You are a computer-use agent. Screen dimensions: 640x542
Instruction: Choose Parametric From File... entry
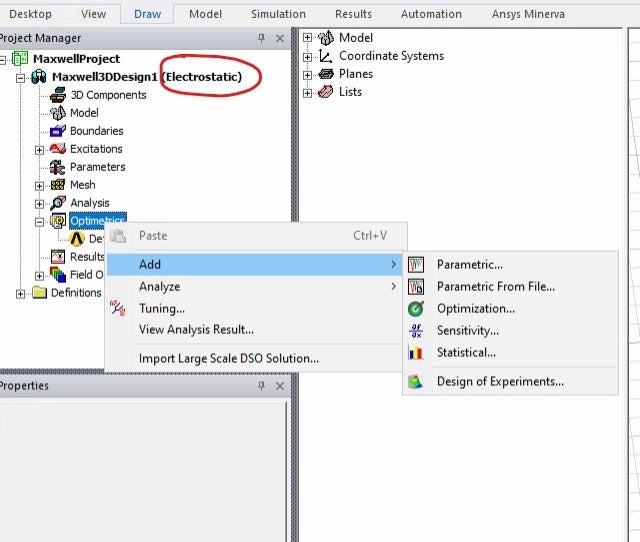pyautogui.click(x=510, y=287)
